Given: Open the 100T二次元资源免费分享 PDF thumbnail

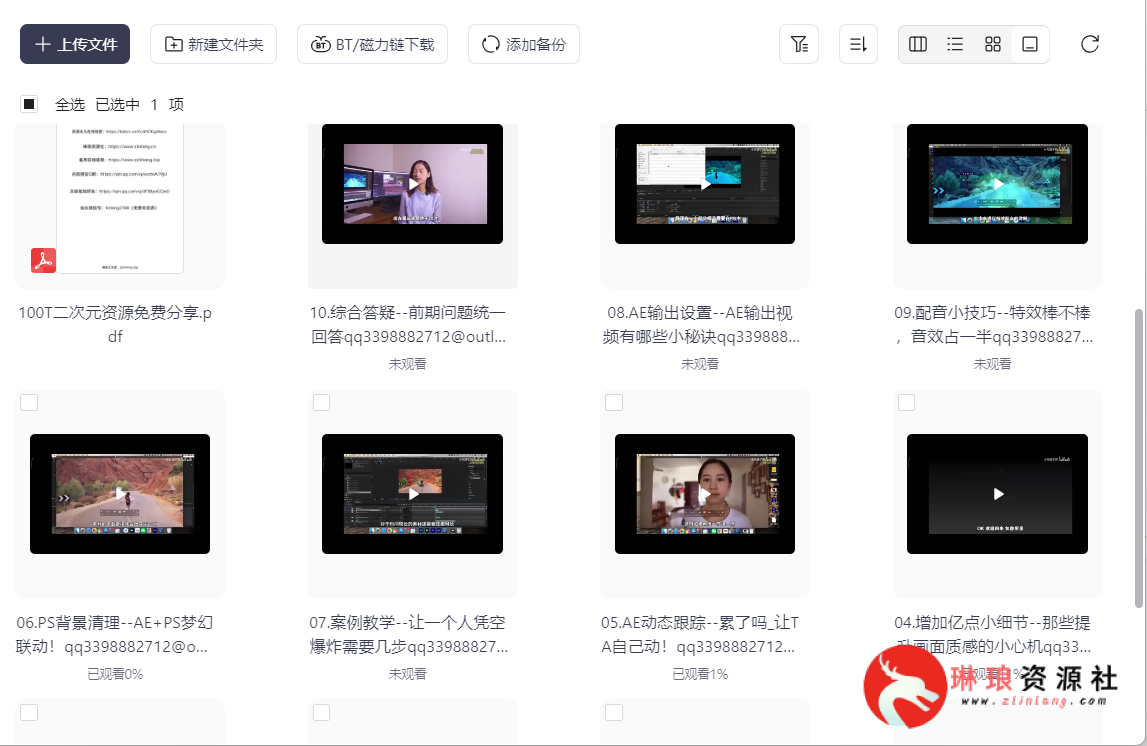Looking at the screenshot, I should pyautogui.click(x=120, y=199).
